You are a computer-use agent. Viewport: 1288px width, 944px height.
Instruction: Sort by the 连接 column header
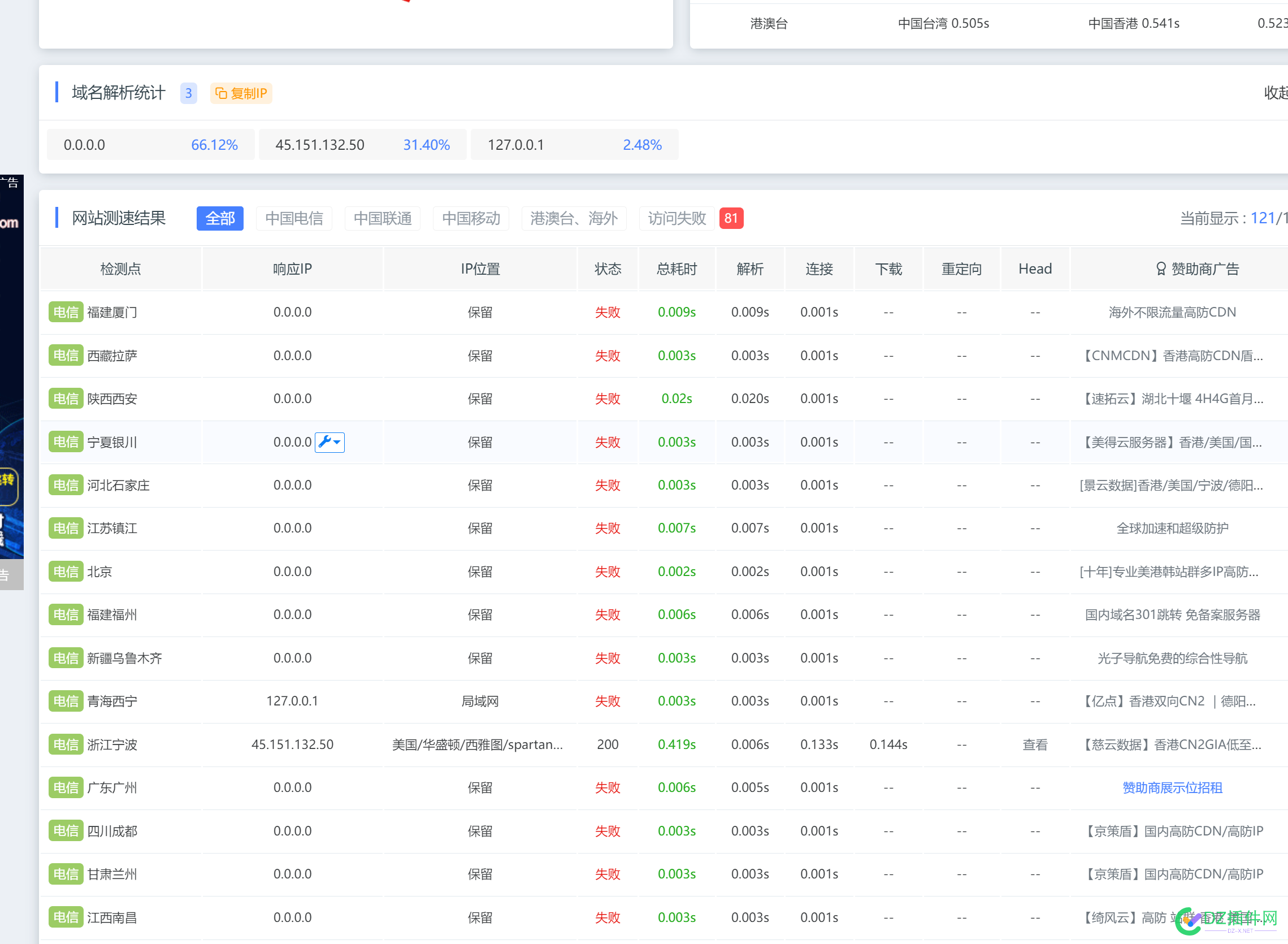coord(819,269)
